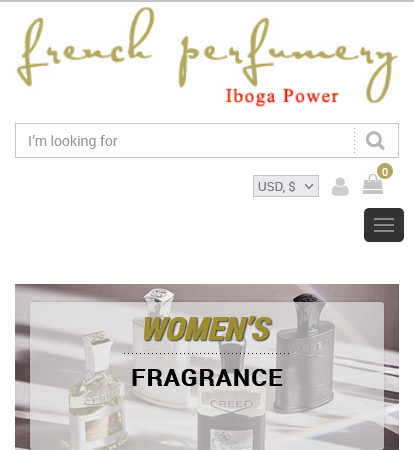Click the red Iboga Power text
This screenshot has height=450, width=414.
tap(282, 96)
